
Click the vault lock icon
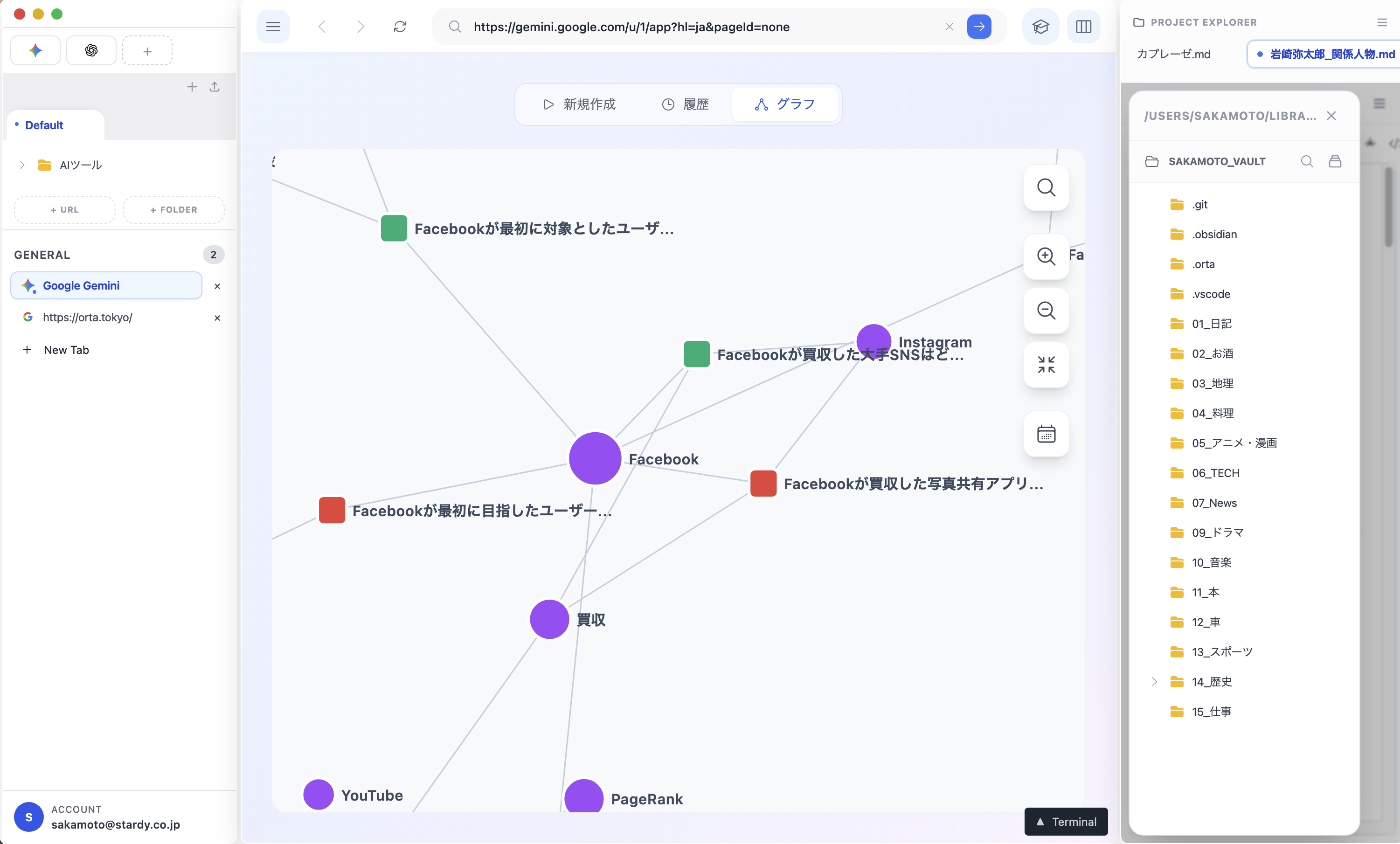(x=1336, y=161)
